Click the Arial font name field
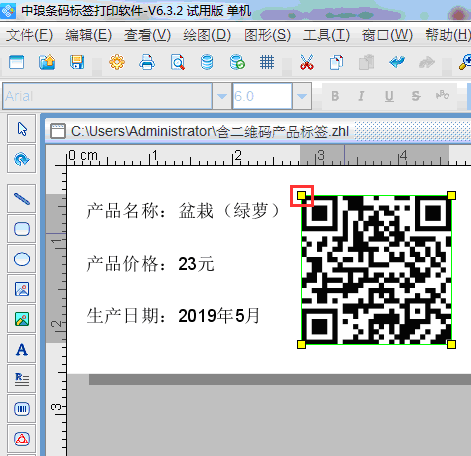471x456 pixels. point(107,96)
